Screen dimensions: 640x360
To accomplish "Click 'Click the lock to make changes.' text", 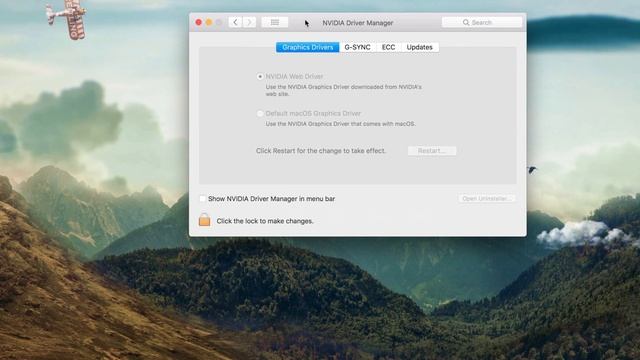I will (x=265, y=221).
